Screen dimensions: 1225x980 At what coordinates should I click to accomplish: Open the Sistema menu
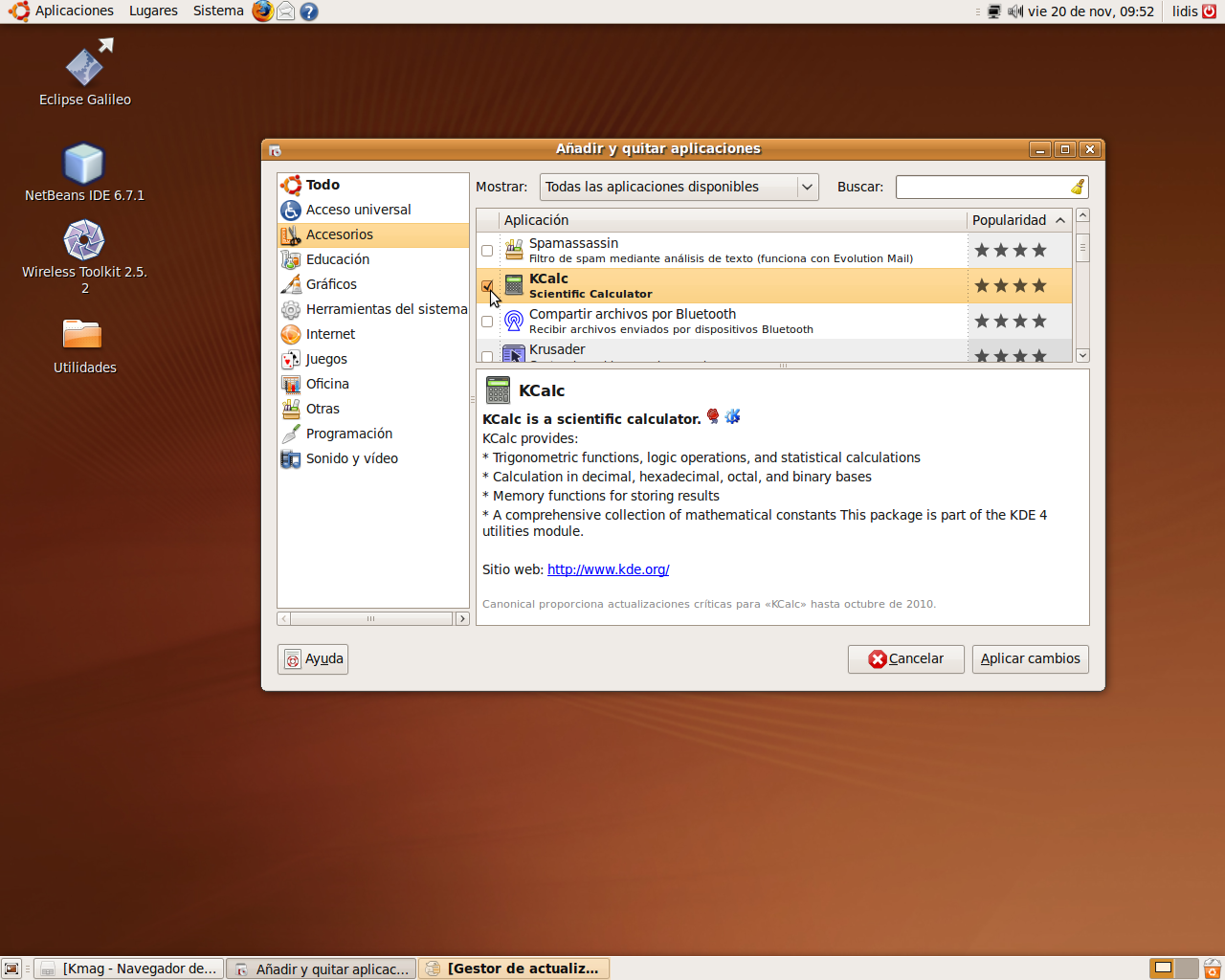click(x=217, y=11)
